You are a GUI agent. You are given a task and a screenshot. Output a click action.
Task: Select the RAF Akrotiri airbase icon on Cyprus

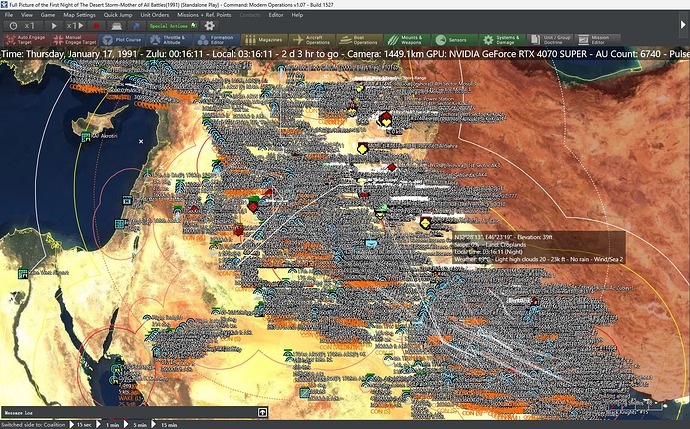(85, 136)
